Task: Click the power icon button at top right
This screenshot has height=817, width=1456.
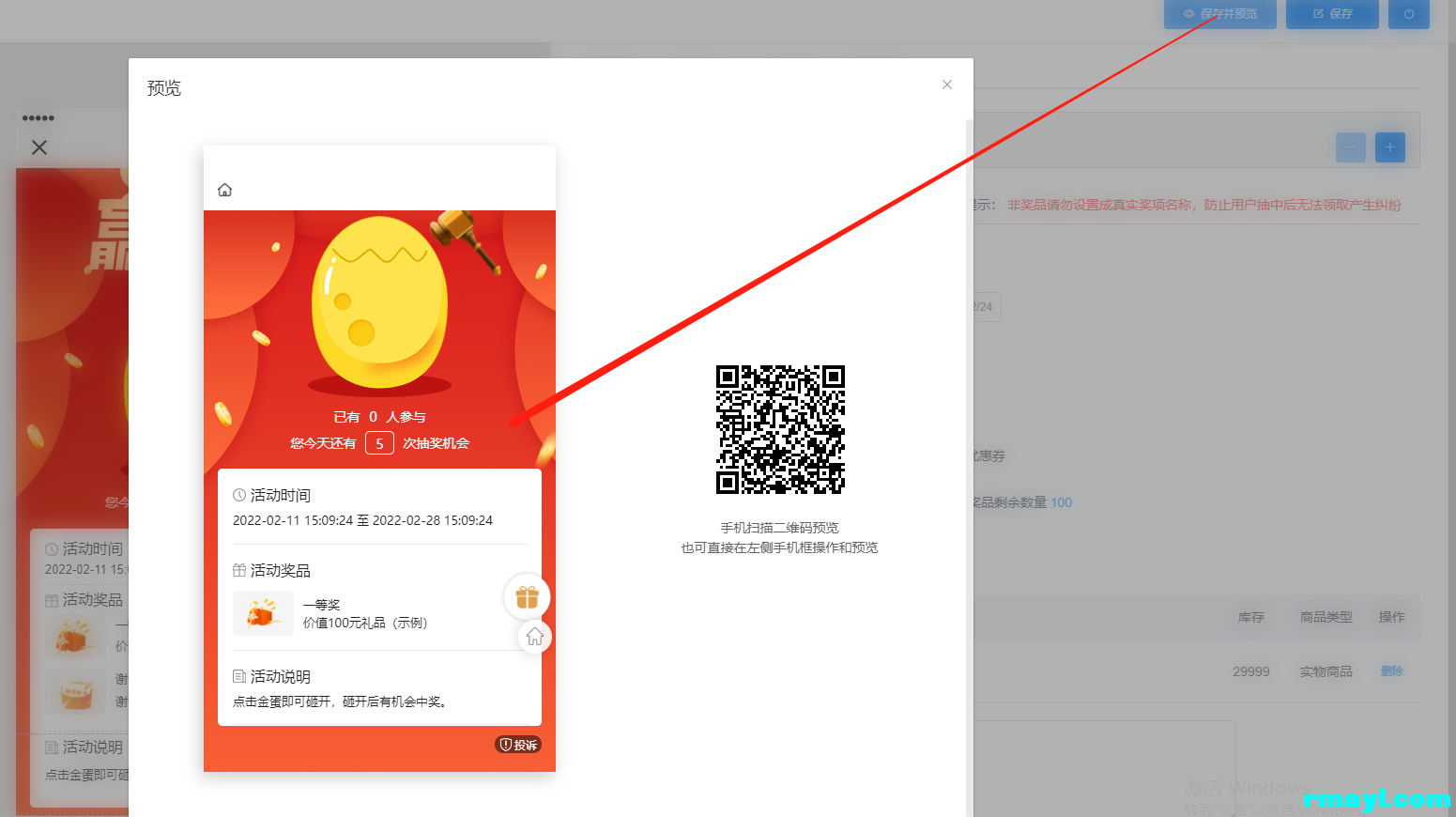Action: click(1408, 14)
